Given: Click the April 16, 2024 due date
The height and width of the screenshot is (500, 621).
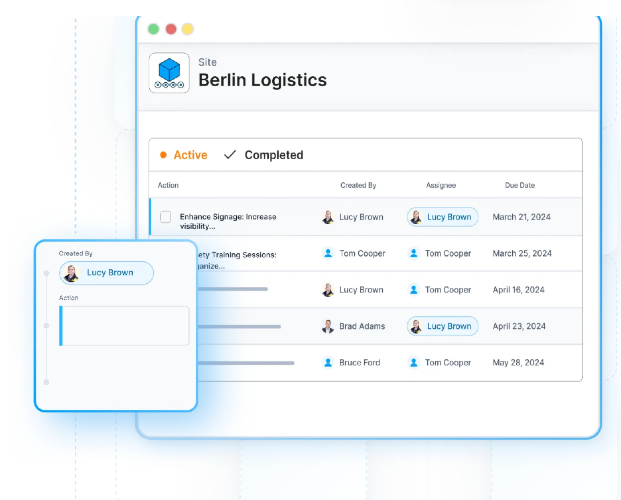Looking at the screenshot, I should tap(518, 290).
